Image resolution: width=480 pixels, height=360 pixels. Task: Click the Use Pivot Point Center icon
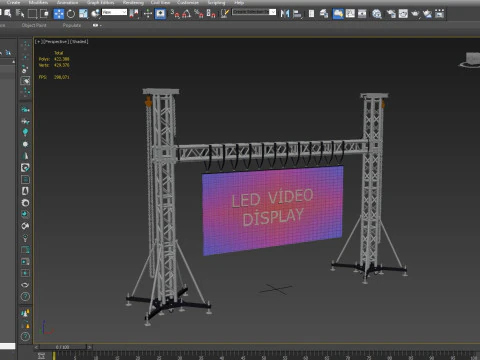pyautogui.click(x=134, y=13)
